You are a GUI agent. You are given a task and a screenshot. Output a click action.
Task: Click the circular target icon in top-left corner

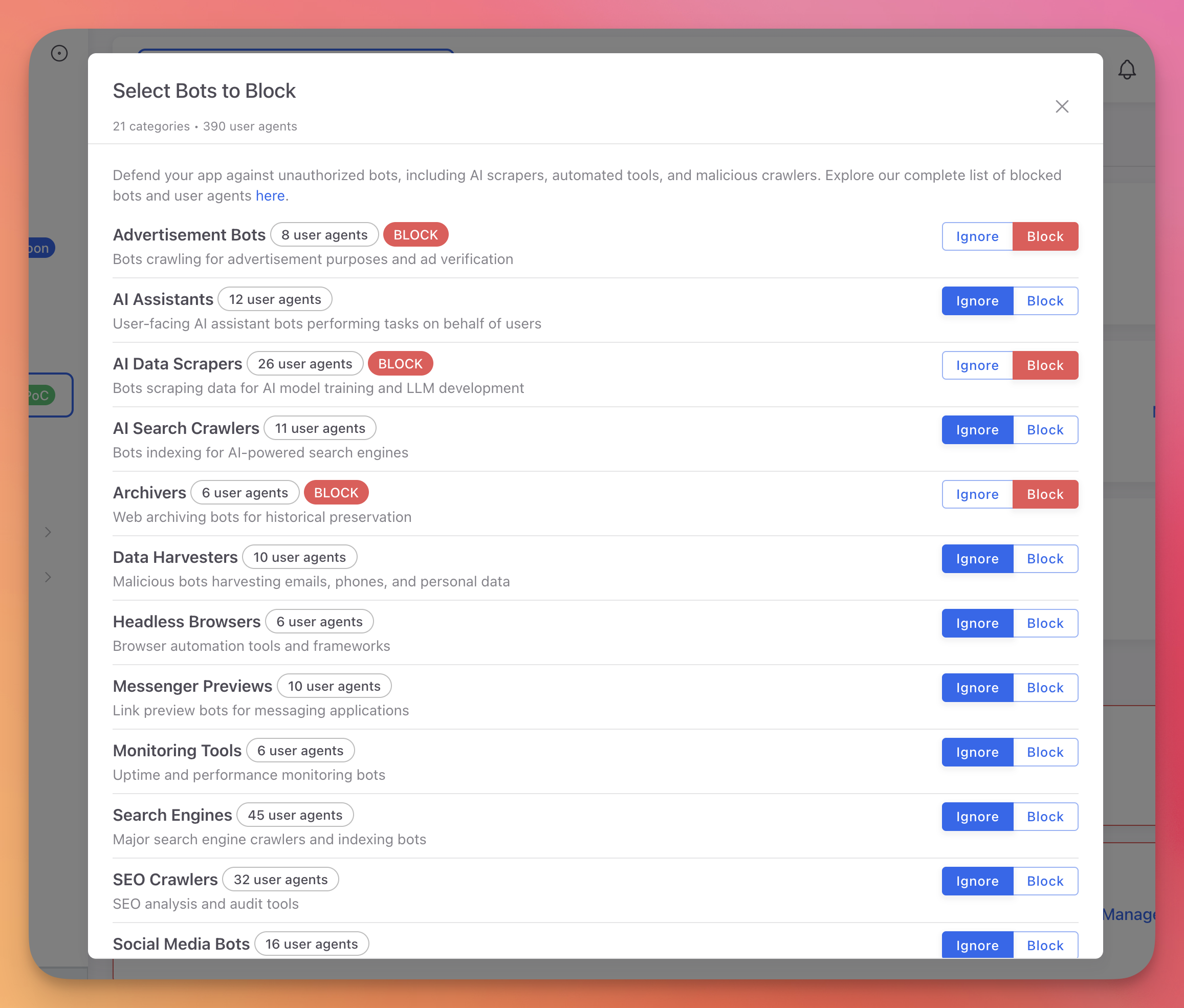[x=60, y=53]
